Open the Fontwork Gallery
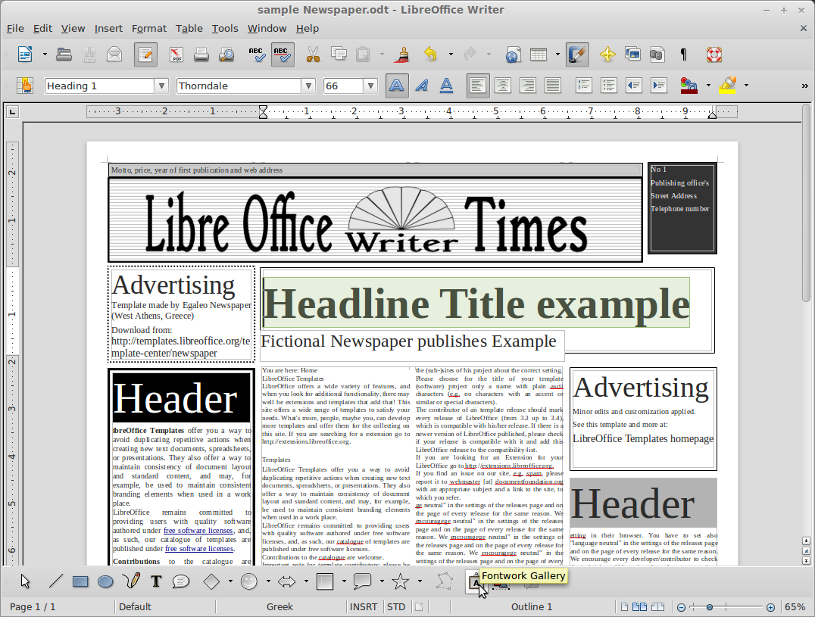Viewport: 815px width, 617px height. click(475, 581)
